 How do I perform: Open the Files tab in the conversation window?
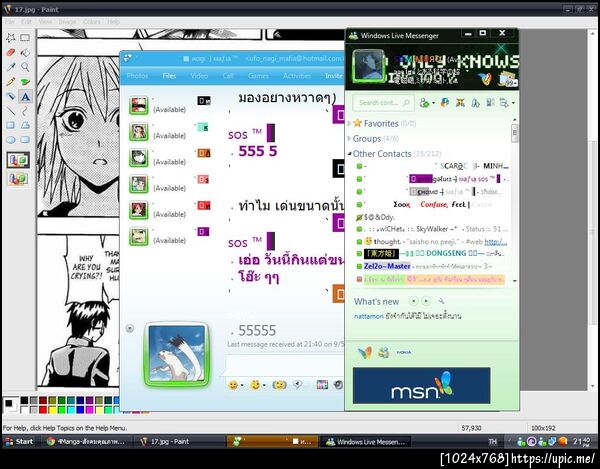(169, 76)
